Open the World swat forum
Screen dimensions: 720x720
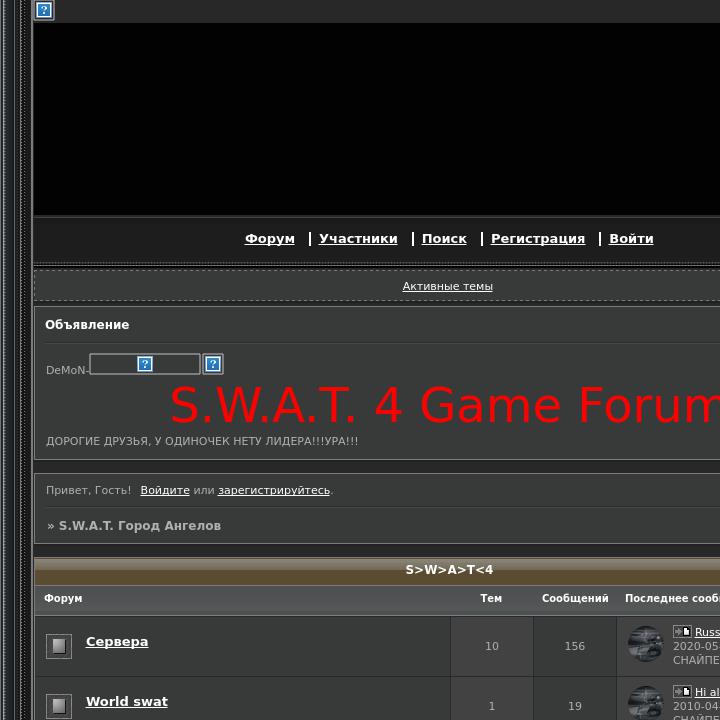pos(127,701)
